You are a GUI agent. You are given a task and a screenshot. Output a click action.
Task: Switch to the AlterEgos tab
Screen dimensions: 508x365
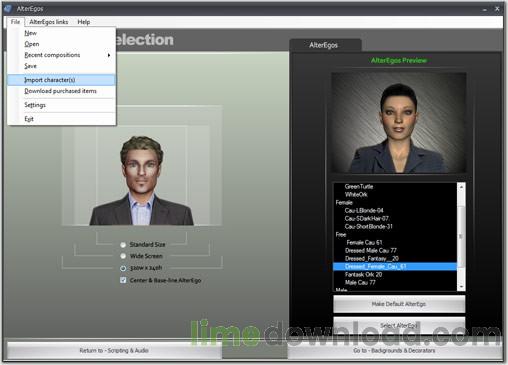tap(324, 45)
